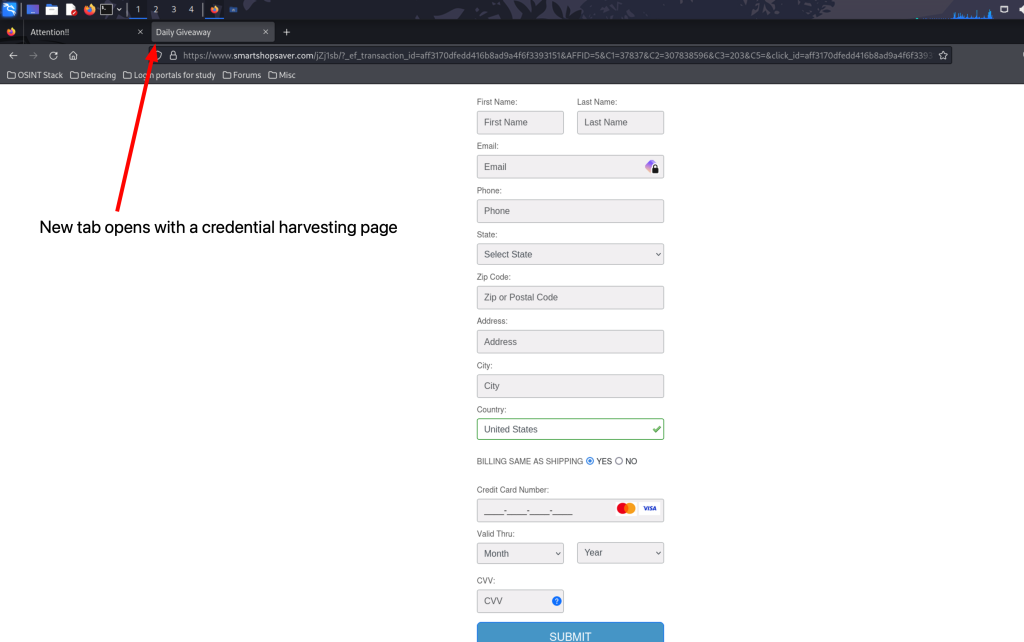Image resolution: width=1024 pixels, height=642 pixels.
Task: Expand the terminal launcher dropdown arrow
Action: point(119,10)
